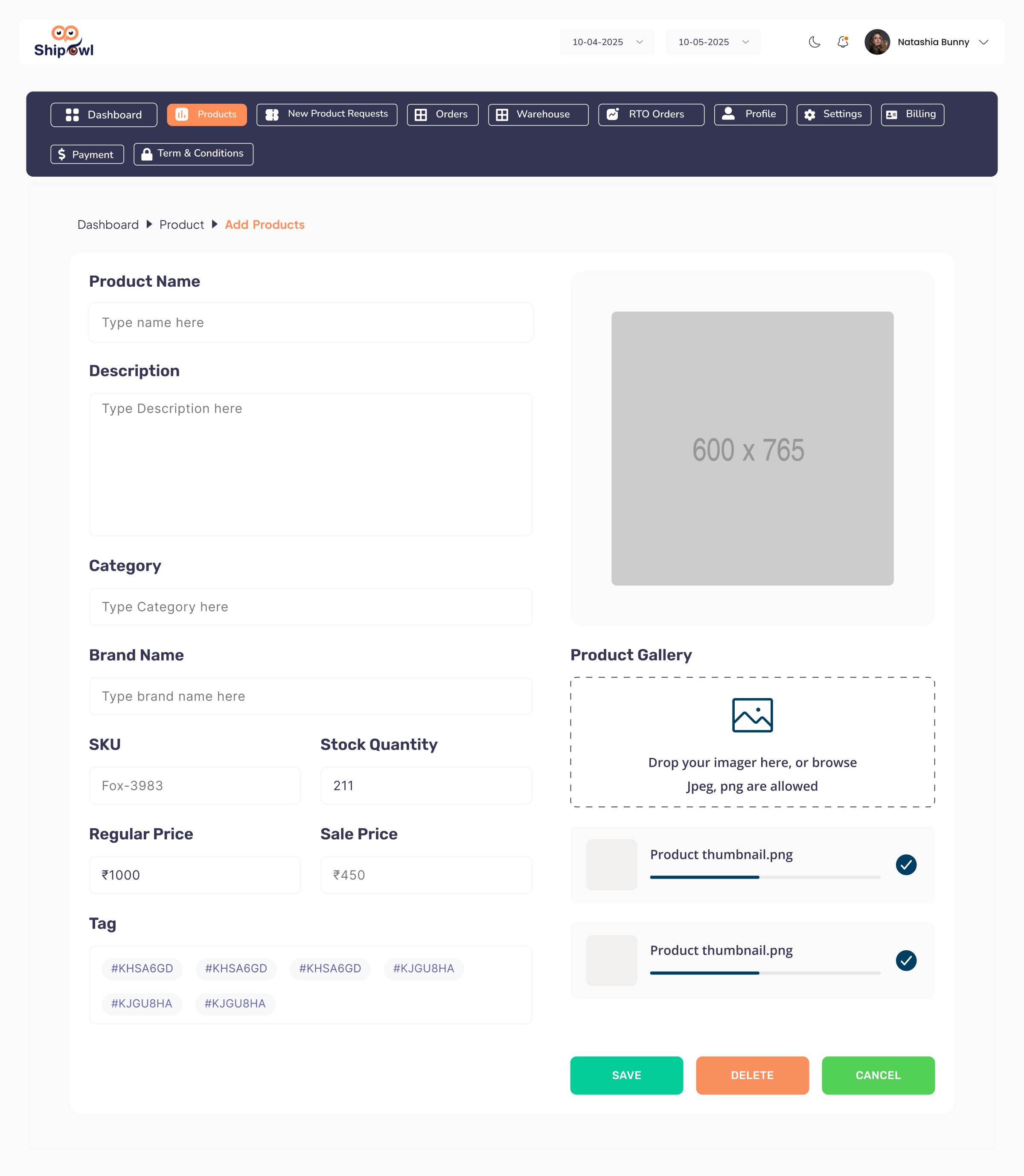Select the first #KJGU8HA tag chip

coord(423,969)
